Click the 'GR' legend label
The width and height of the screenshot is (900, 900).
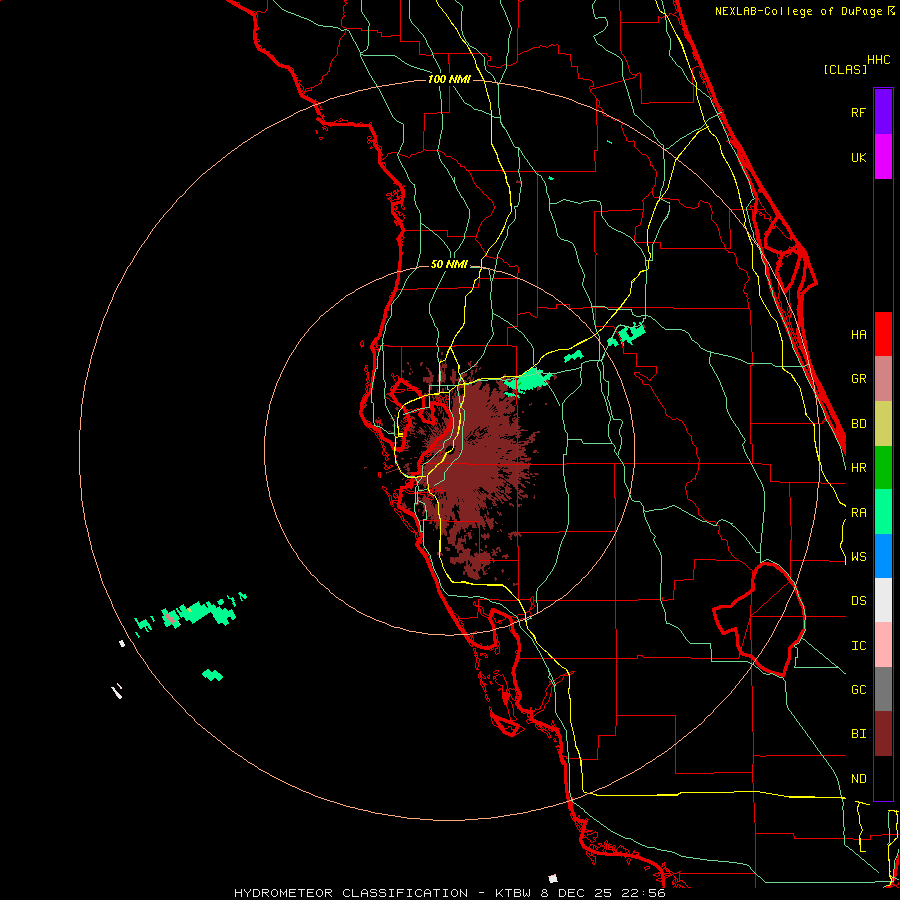[x=858, y=379]
